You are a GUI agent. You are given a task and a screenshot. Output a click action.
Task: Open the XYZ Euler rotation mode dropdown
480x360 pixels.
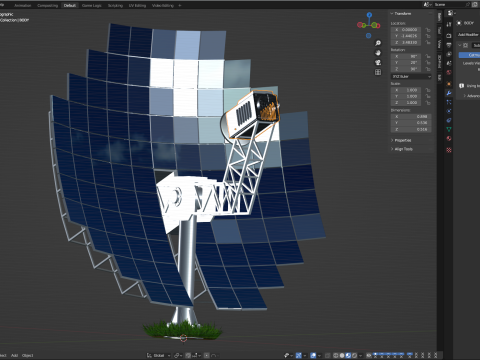[x=411, y=77]
